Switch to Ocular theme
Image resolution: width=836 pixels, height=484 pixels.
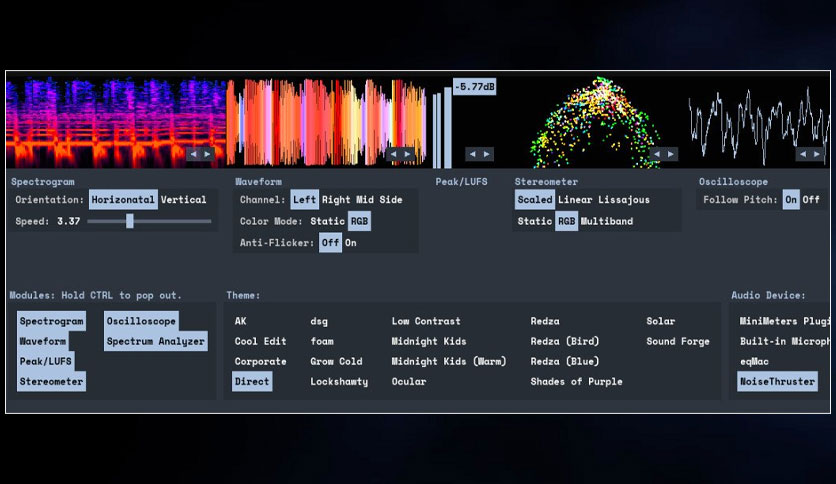coord(409,382)
